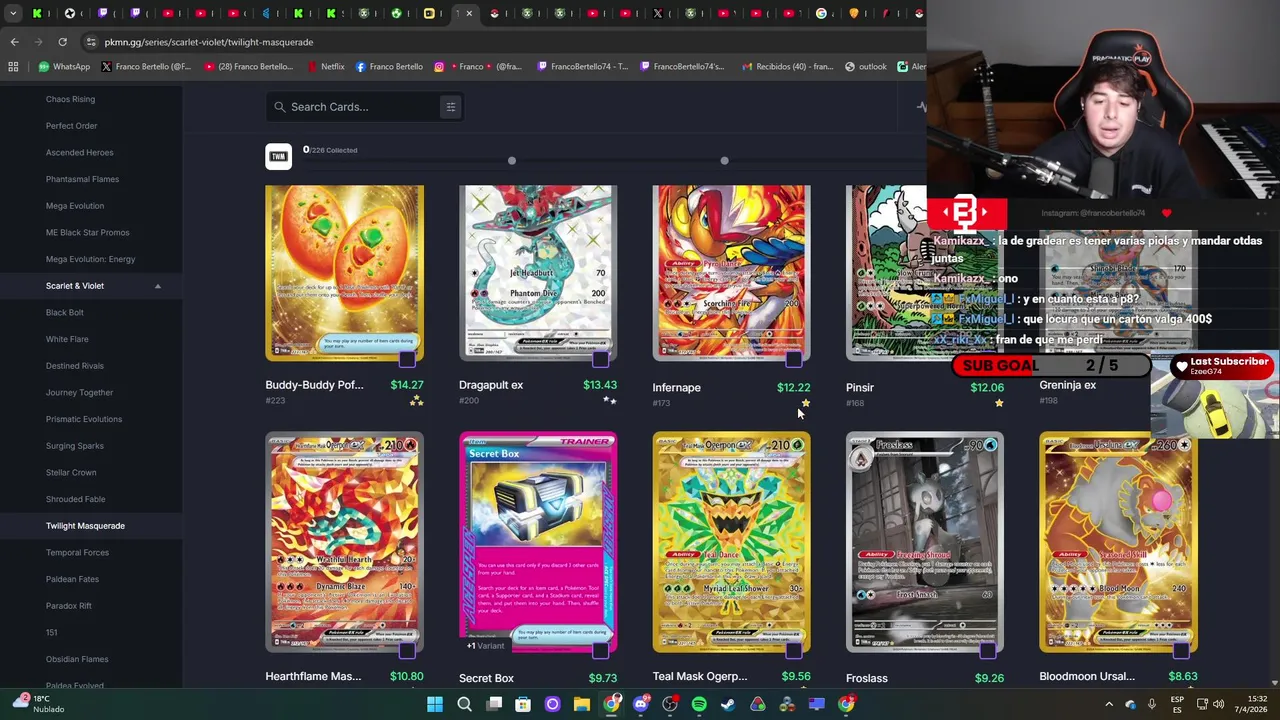The image size is (1280, 720).
Task: Reload the pkmn.gg page
Action: tap(62, 42)
